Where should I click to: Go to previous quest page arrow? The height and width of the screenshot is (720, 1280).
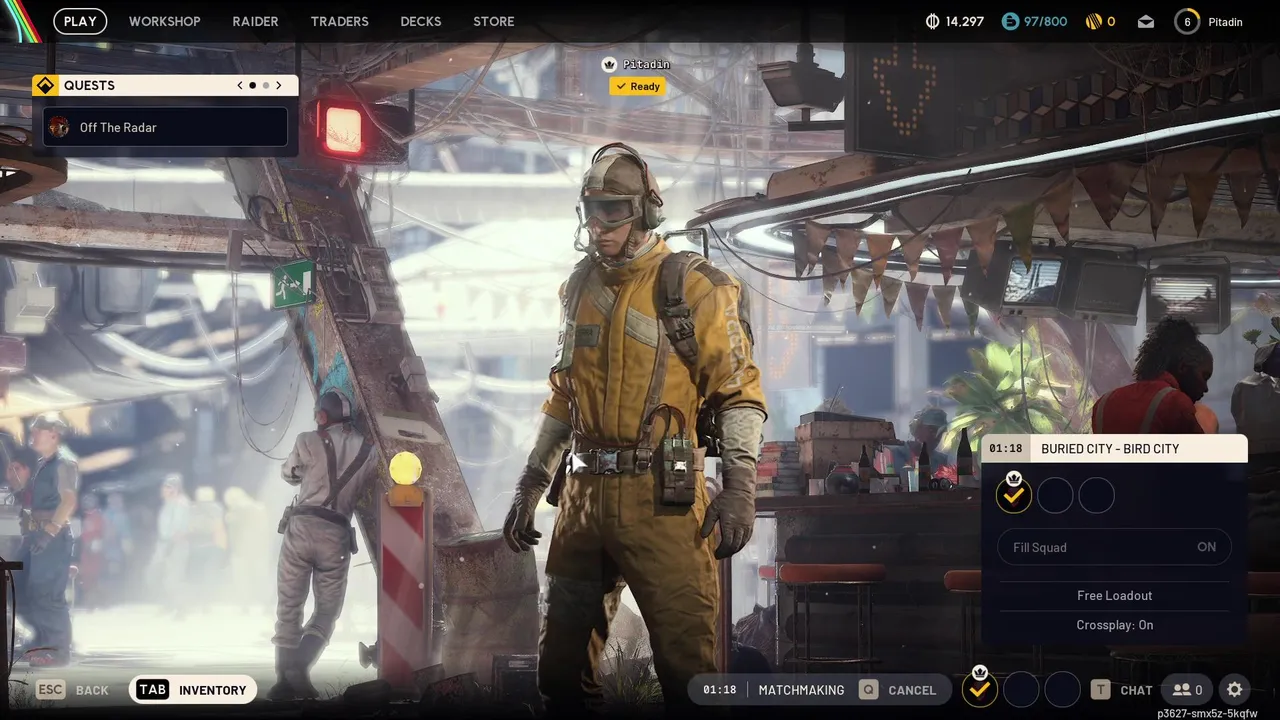pyautogui.click(x=240, y=86)
